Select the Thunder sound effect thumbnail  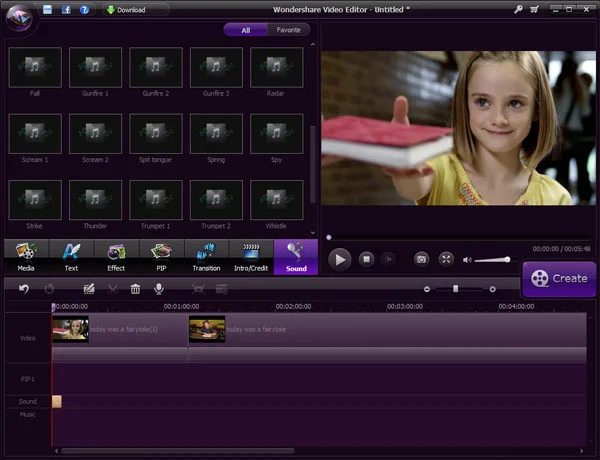(95, 199)
